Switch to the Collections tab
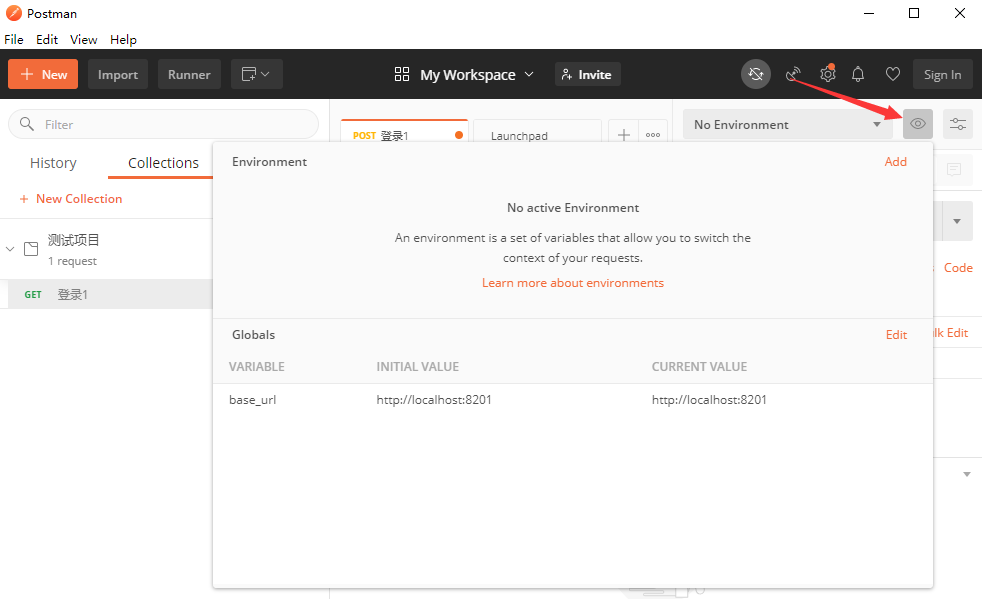 pyautogui.click(x=163, y=163)
